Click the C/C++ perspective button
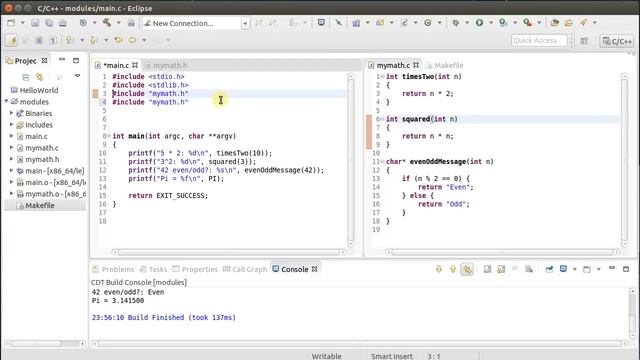Screen dimensions: 640x360 pyautogui.click(x=617, y=41)
